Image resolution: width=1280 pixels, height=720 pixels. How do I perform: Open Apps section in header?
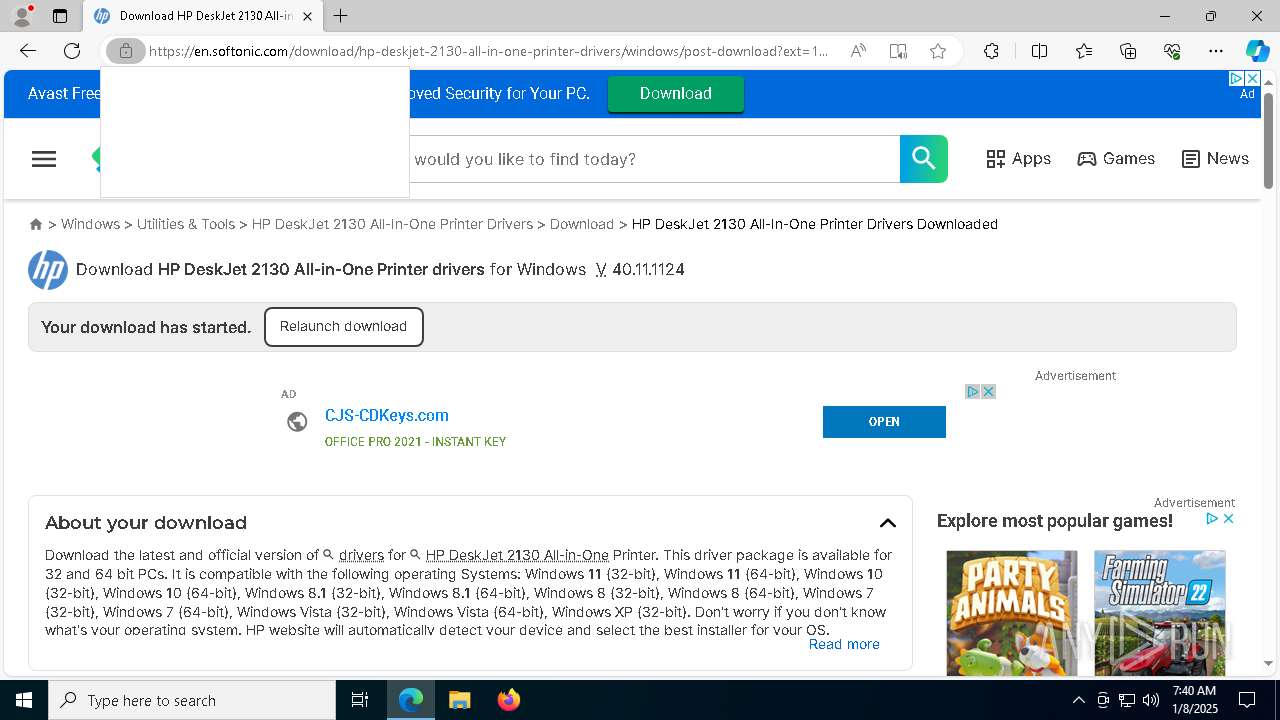1018,159
